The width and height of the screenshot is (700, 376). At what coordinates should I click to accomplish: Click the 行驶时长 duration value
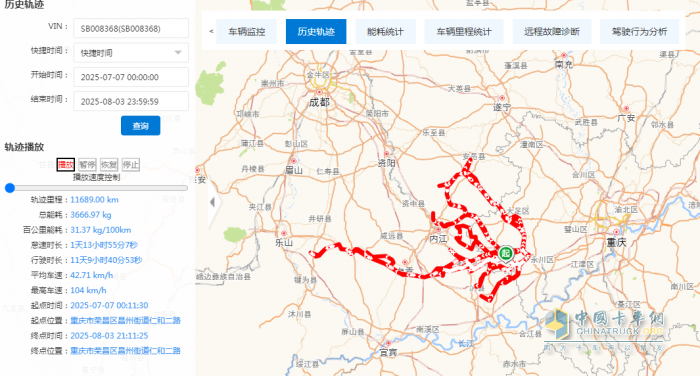click(106, 260)
